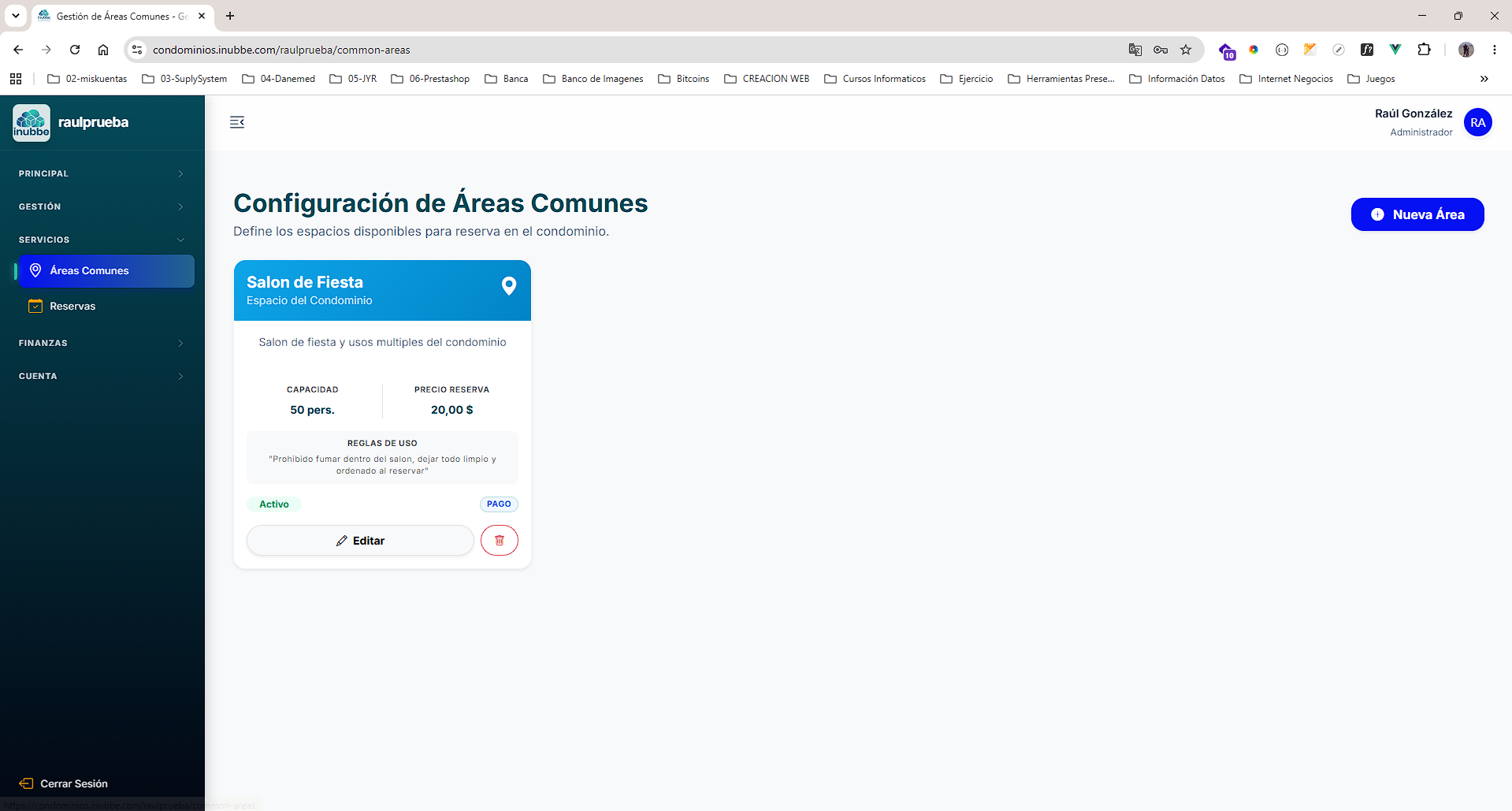Open the 06-Prestashop bookmark folder

tap(430, 79)
